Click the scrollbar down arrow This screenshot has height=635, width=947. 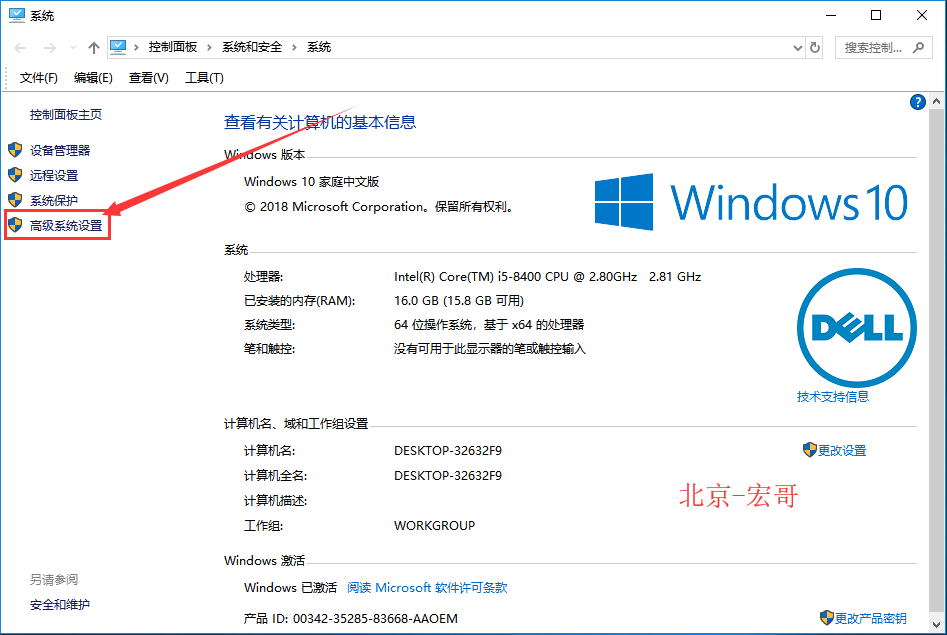[x=936, y=624]
